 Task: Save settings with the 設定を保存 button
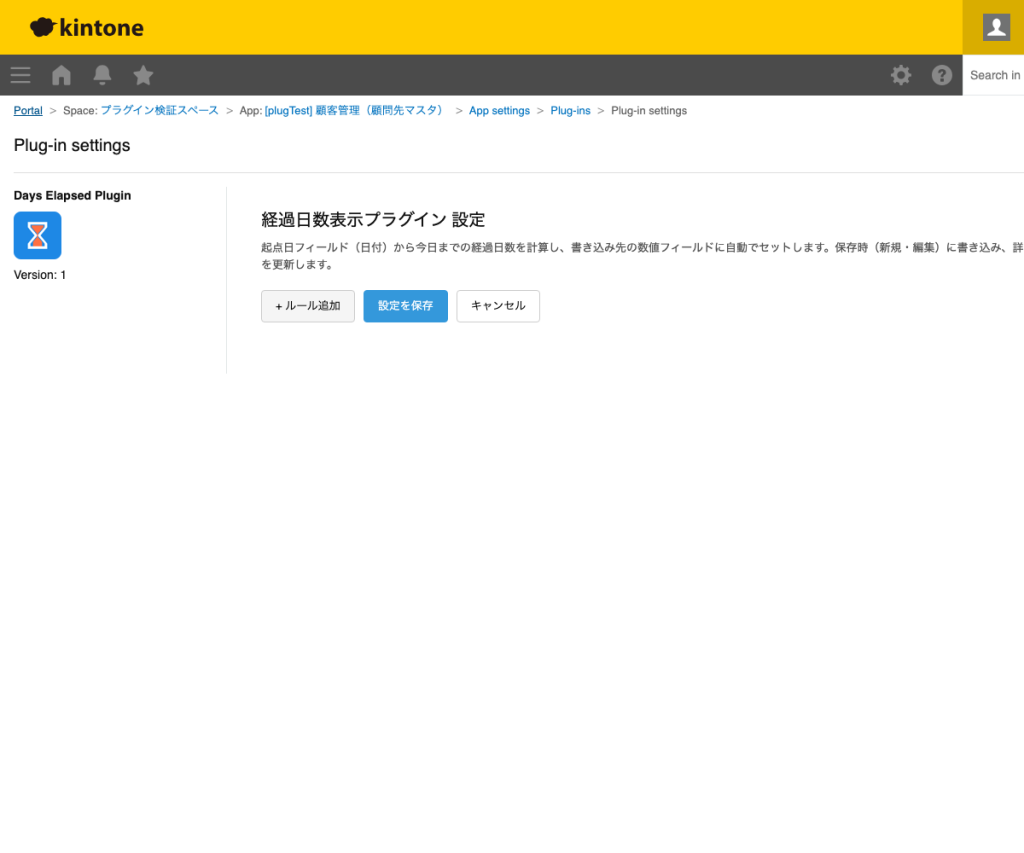(x=405, y=306)
